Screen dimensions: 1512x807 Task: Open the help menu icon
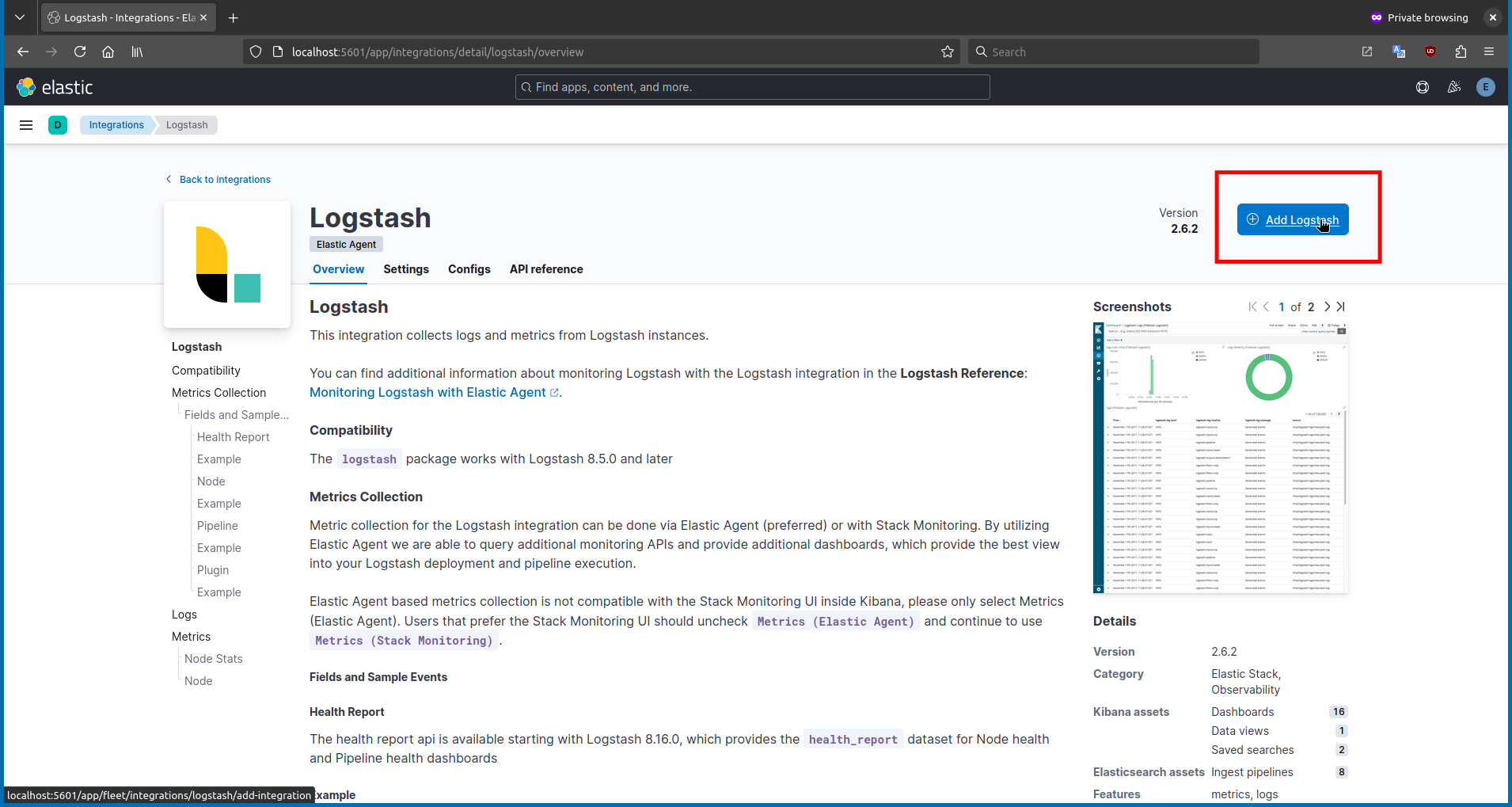pyautogui.click(x=1423, y=87)
